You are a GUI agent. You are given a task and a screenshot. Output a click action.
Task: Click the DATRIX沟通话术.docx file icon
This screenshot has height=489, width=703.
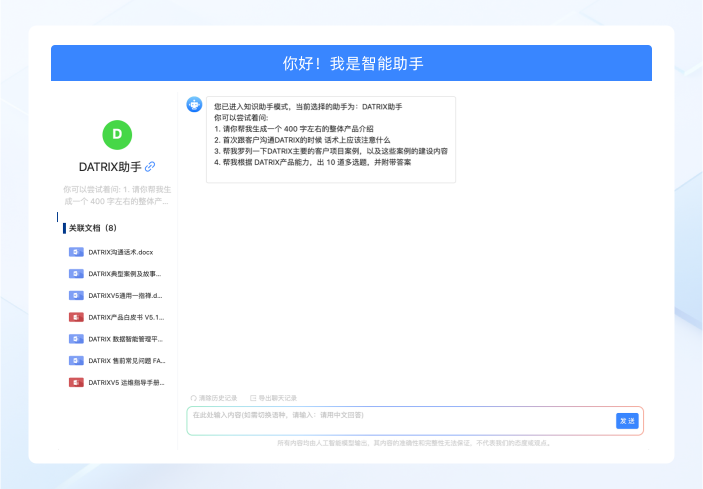pyautogui.click(x=76, y=252)
